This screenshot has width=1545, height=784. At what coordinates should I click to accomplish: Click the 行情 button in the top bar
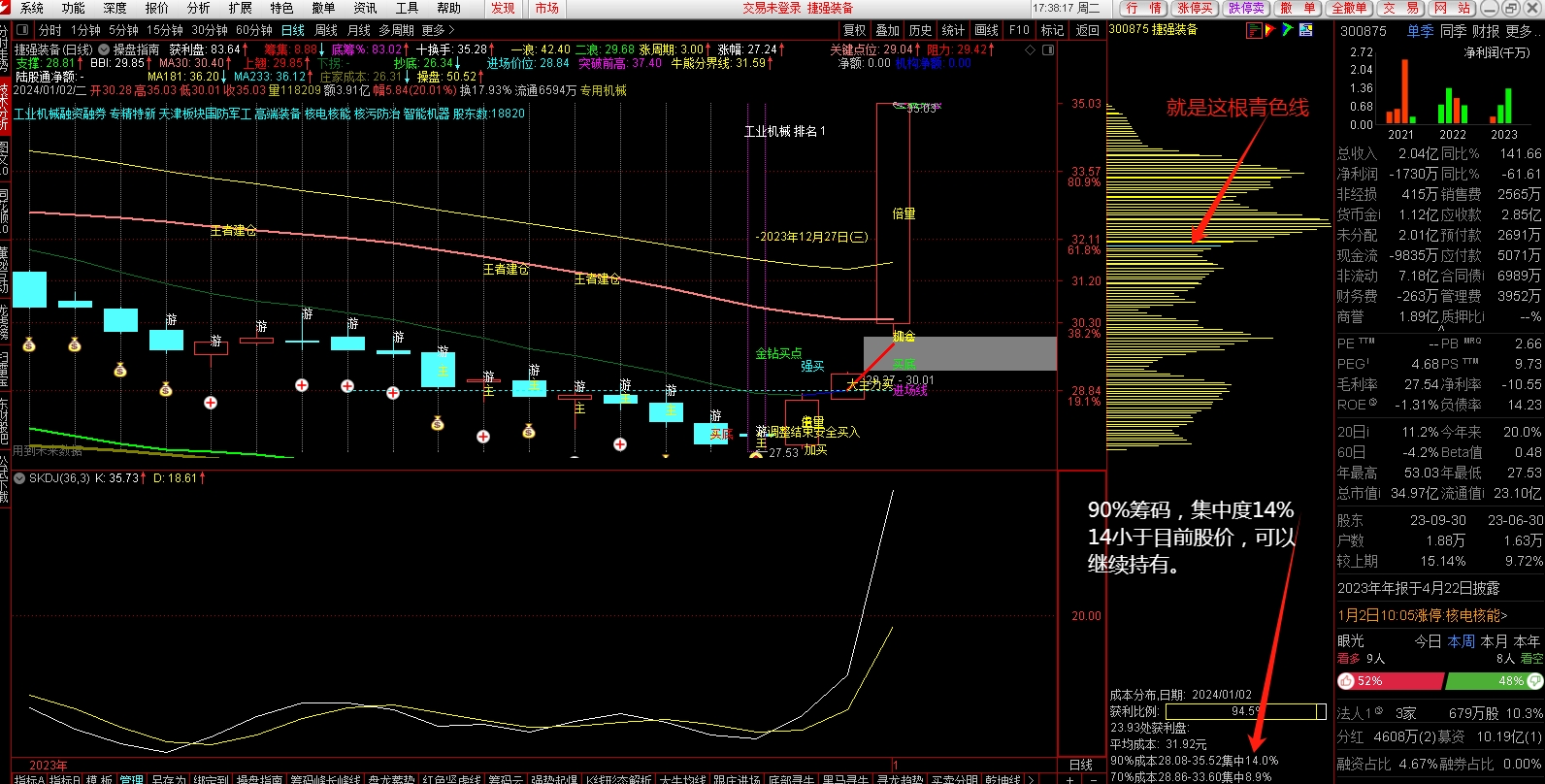tap(1144, 8)
